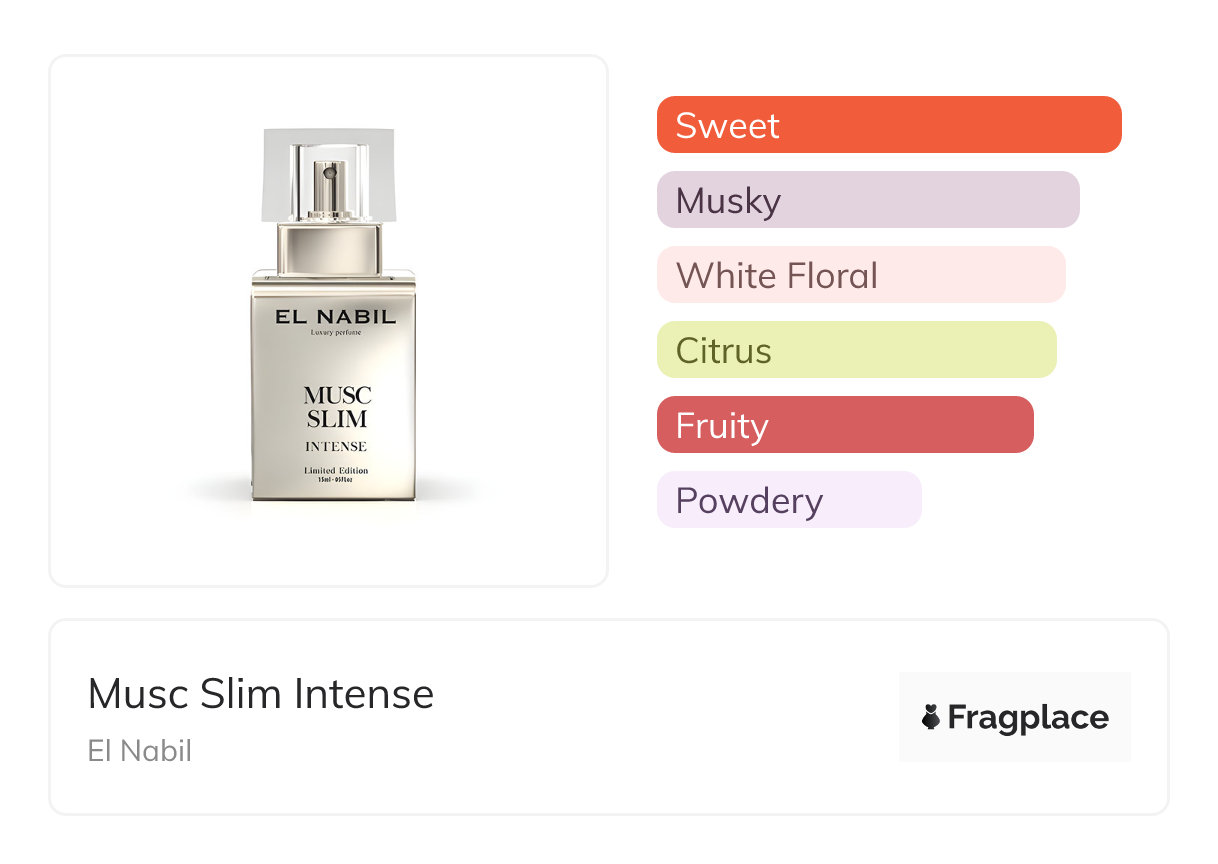
Task: Open the Musc Slim Intense title
Action: coord(261,693)
